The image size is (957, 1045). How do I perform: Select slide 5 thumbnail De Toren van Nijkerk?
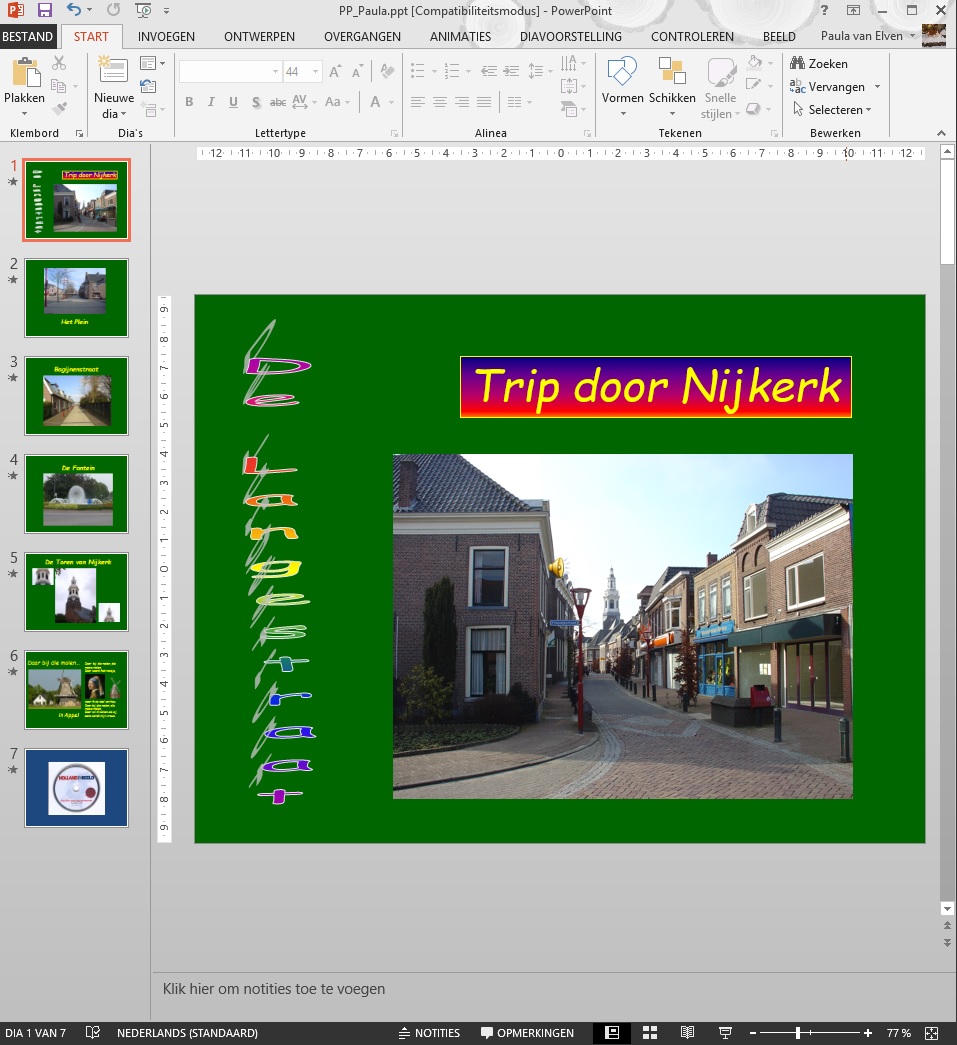pyautogui.click(x=77, y=592)
